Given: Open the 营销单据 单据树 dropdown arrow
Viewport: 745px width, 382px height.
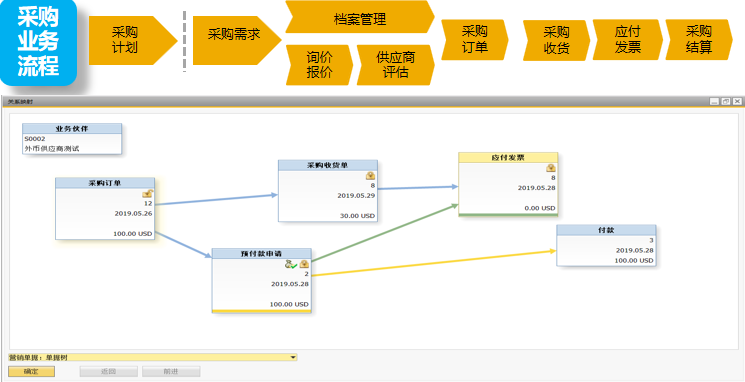Looking at the screenshot, I should (x=293, y=357).
